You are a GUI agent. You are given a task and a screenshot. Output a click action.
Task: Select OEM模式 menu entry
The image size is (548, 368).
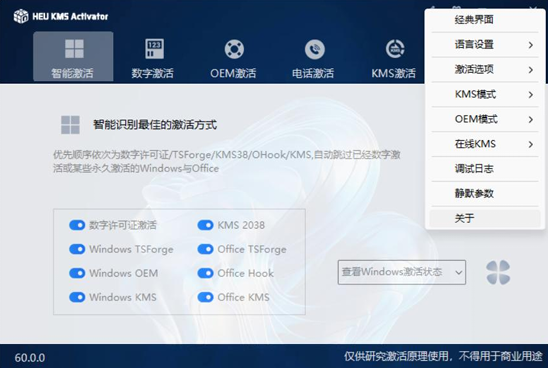pyautogui.click(x=485, y=119)
